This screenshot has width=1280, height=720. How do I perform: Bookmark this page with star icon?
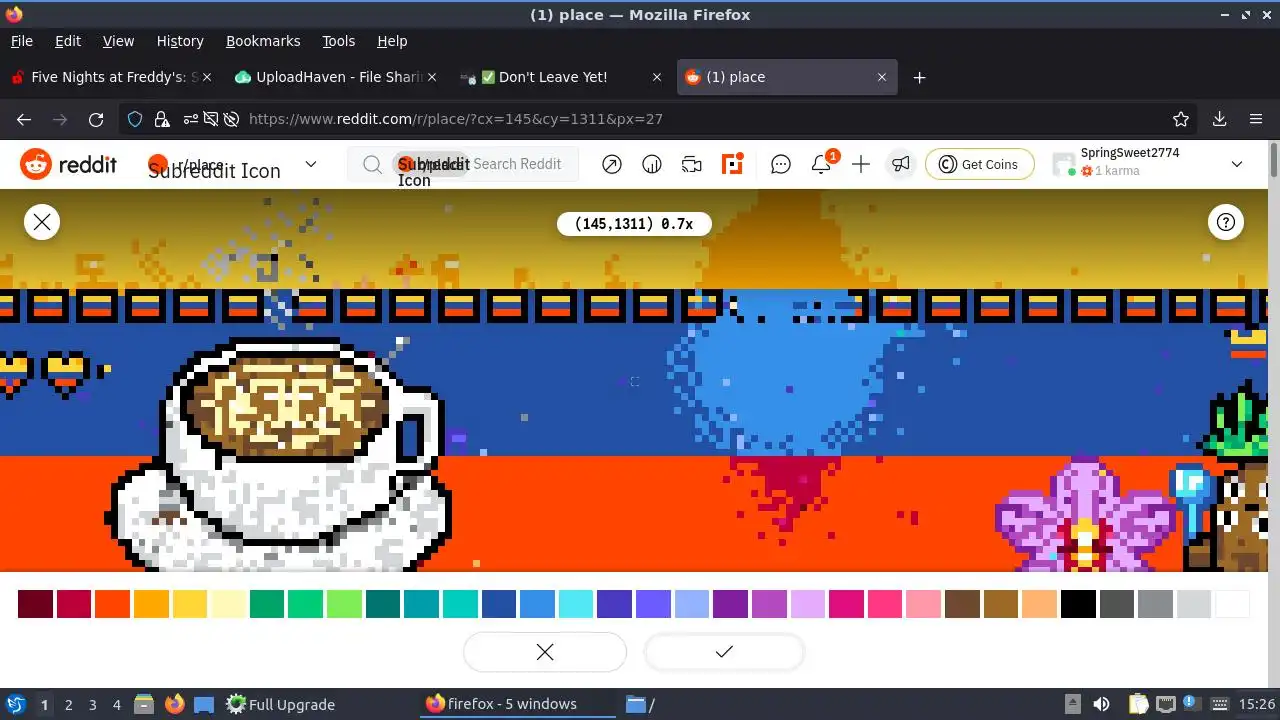[x=1181, y=119]
